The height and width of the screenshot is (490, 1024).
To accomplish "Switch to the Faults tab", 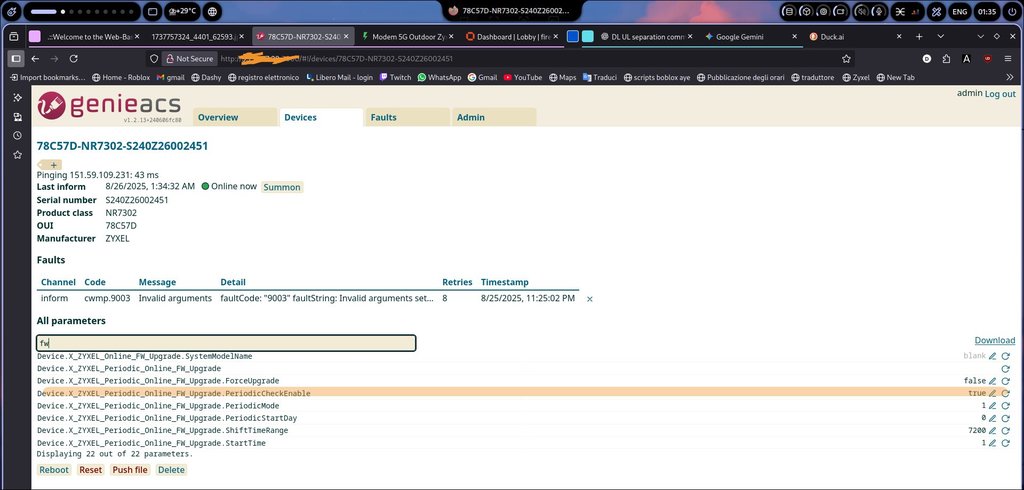I will coord(383,117).
